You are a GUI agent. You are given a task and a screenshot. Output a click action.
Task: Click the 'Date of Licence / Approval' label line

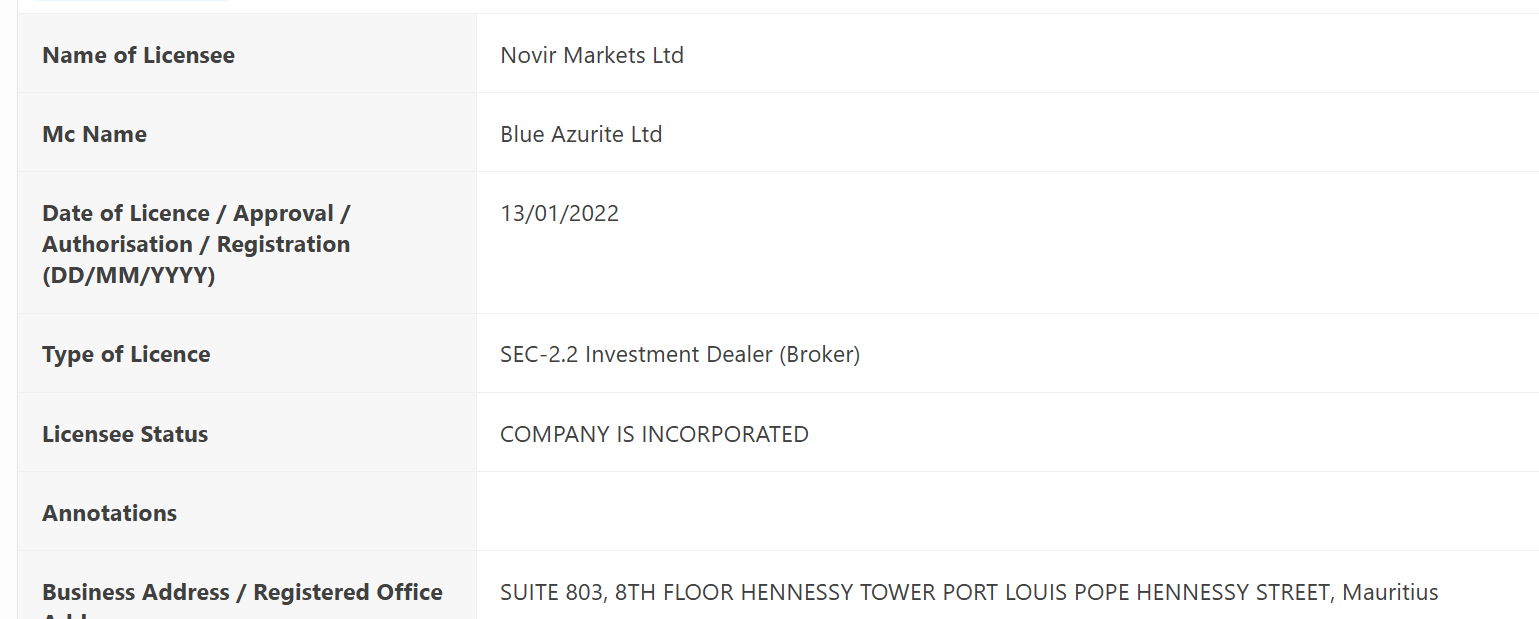click(x=196, y=213)
